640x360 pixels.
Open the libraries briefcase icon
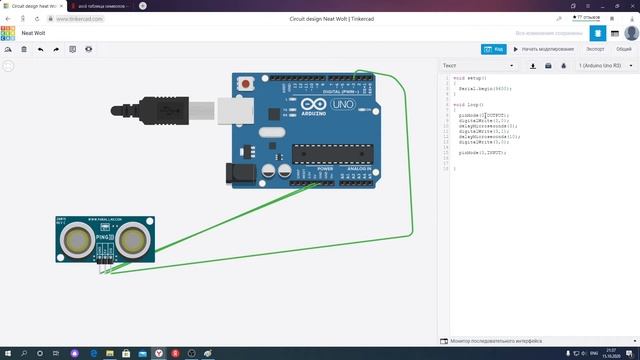pyautogui.click(x=548, y=66)
